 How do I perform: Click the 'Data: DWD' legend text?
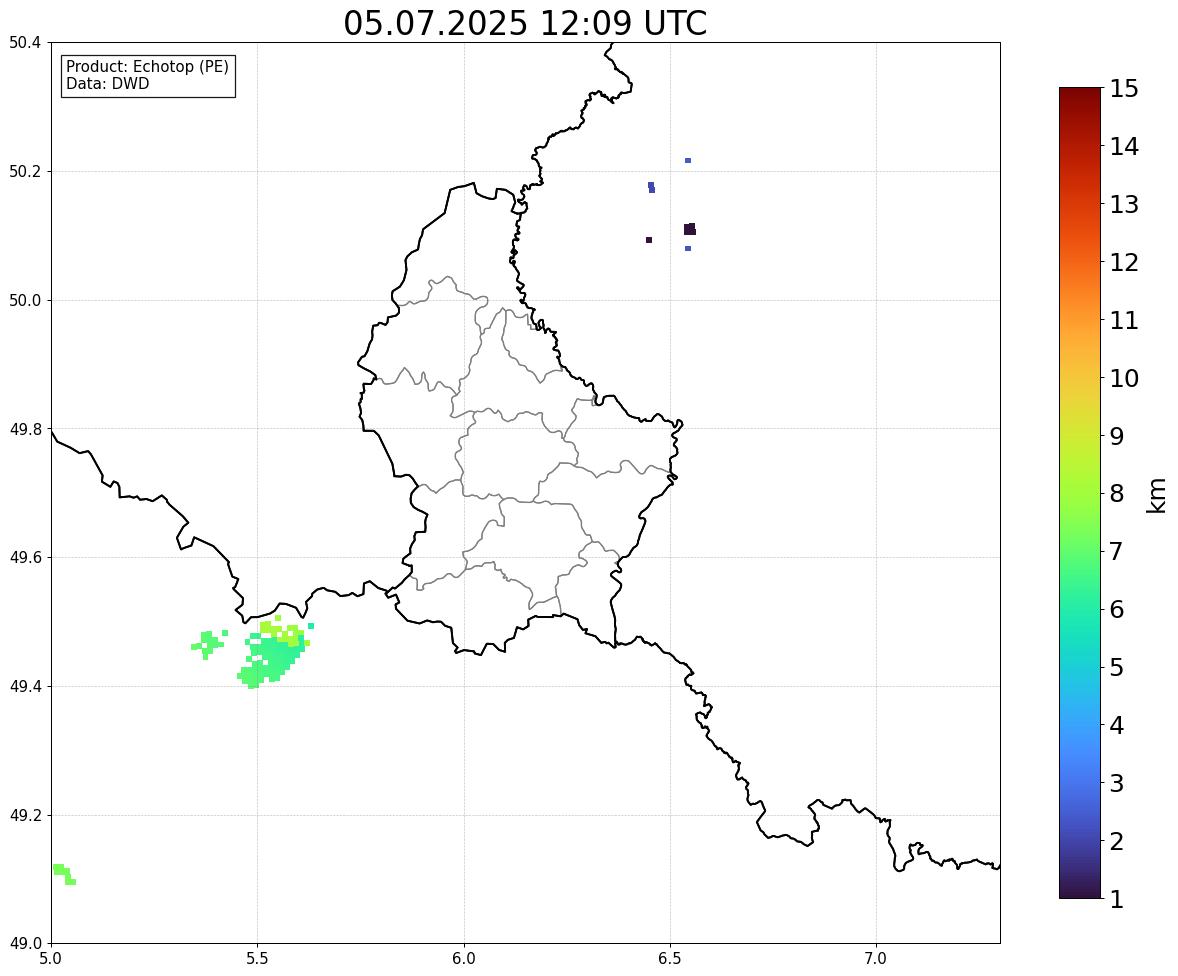pos(107,83)
